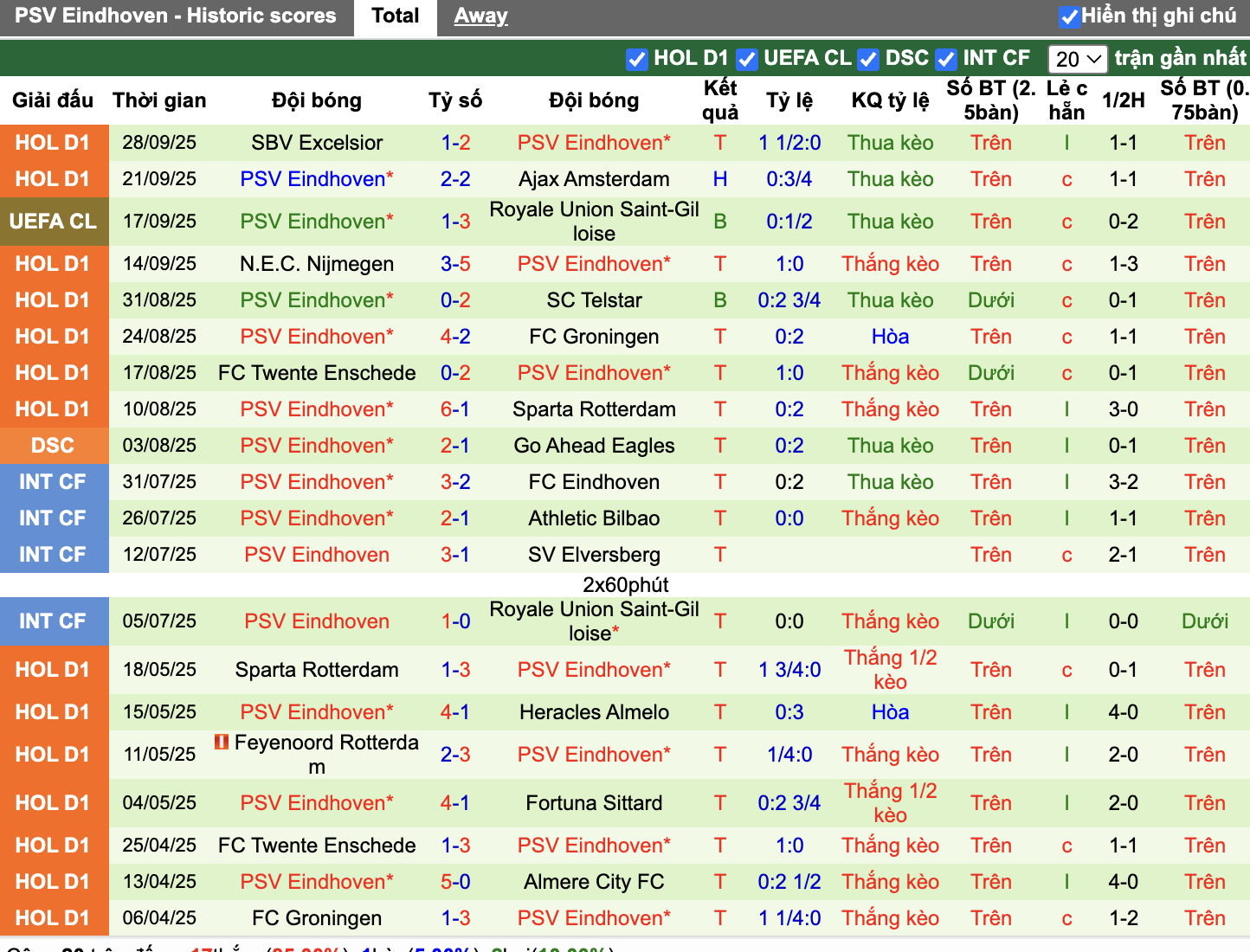Open FC Groningen on 24/08/25 row
This screenshot has width=1250, height=952.
tap(594, 337)
